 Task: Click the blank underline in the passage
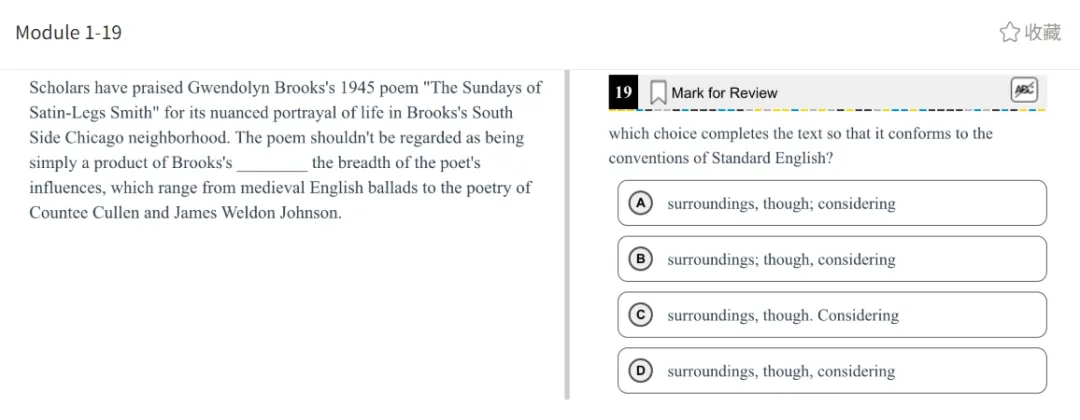pos(272,164)
